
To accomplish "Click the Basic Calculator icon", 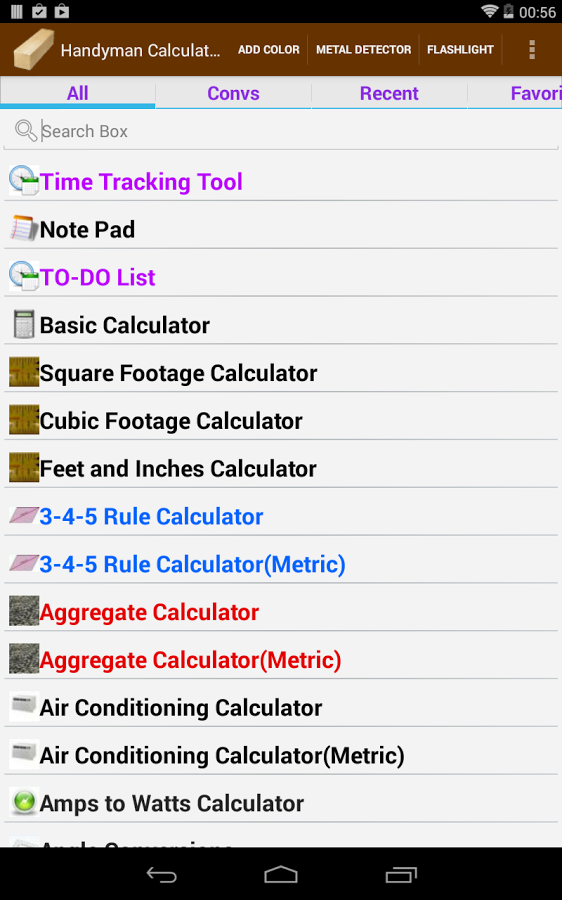I will (24, 324).
